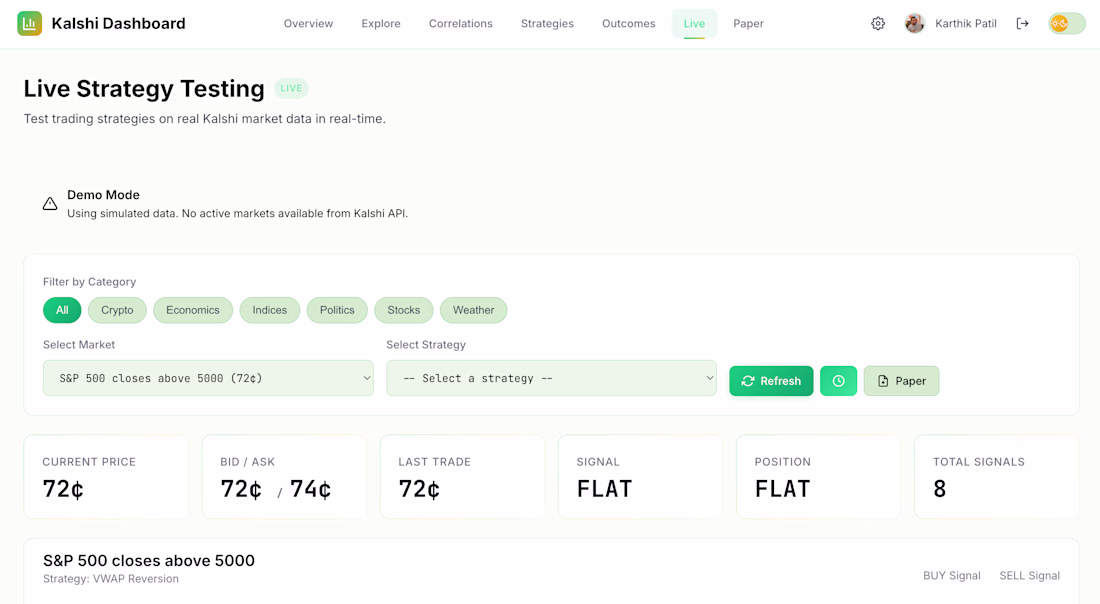The height and width of the screenshot is (604, 1100).
Task: Click the S&P 500 closes above 5000 heading
Action: pos(149,561)
